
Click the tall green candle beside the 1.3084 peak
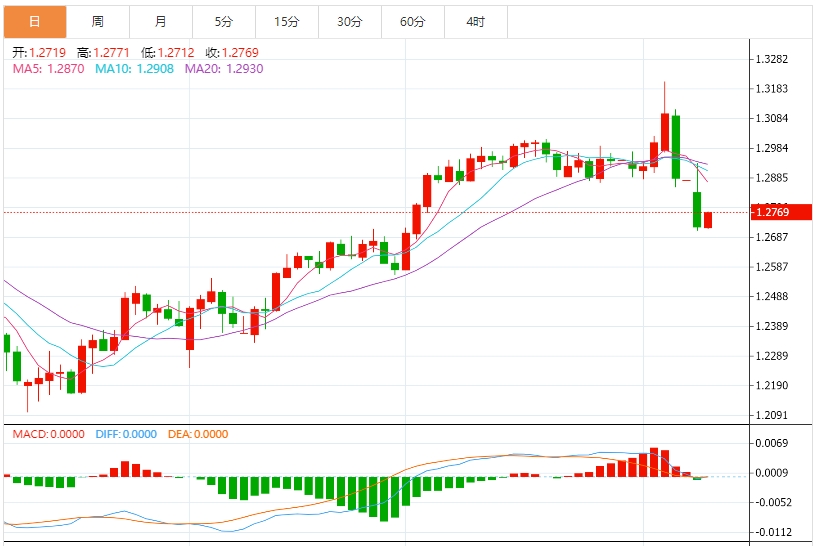point(676,148)
